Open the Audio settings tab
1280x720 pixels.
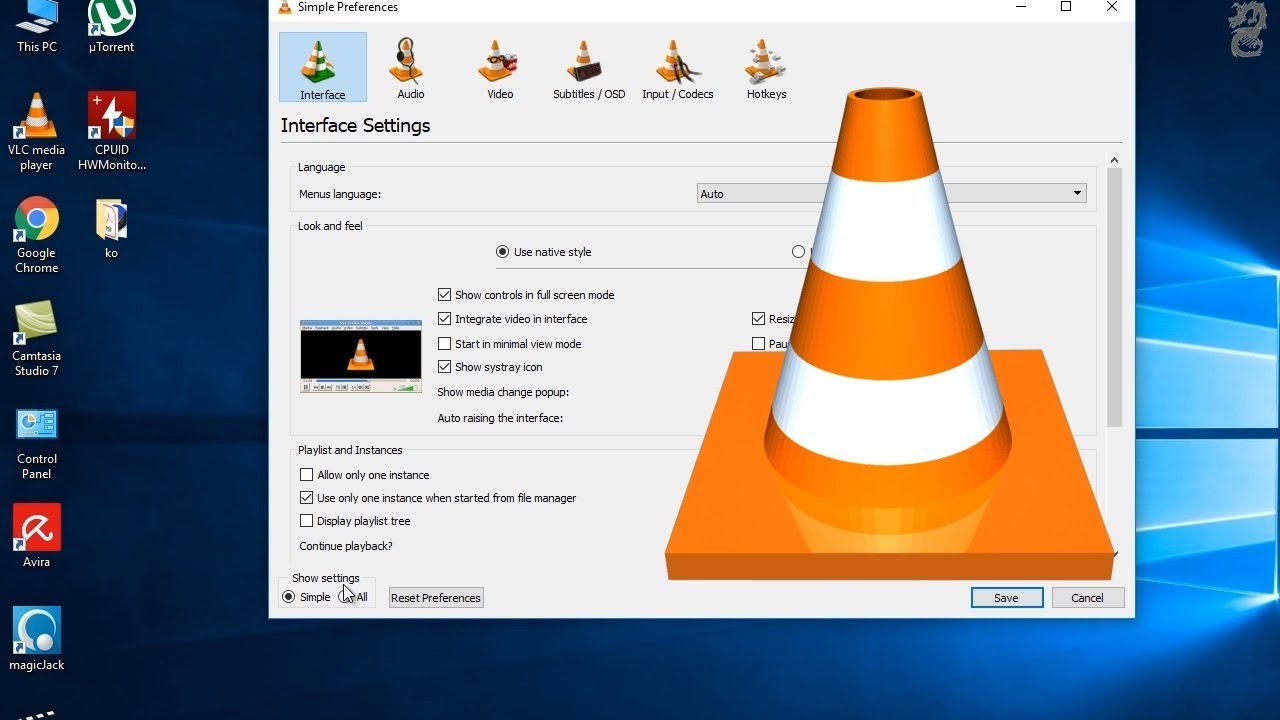(410, 67)
